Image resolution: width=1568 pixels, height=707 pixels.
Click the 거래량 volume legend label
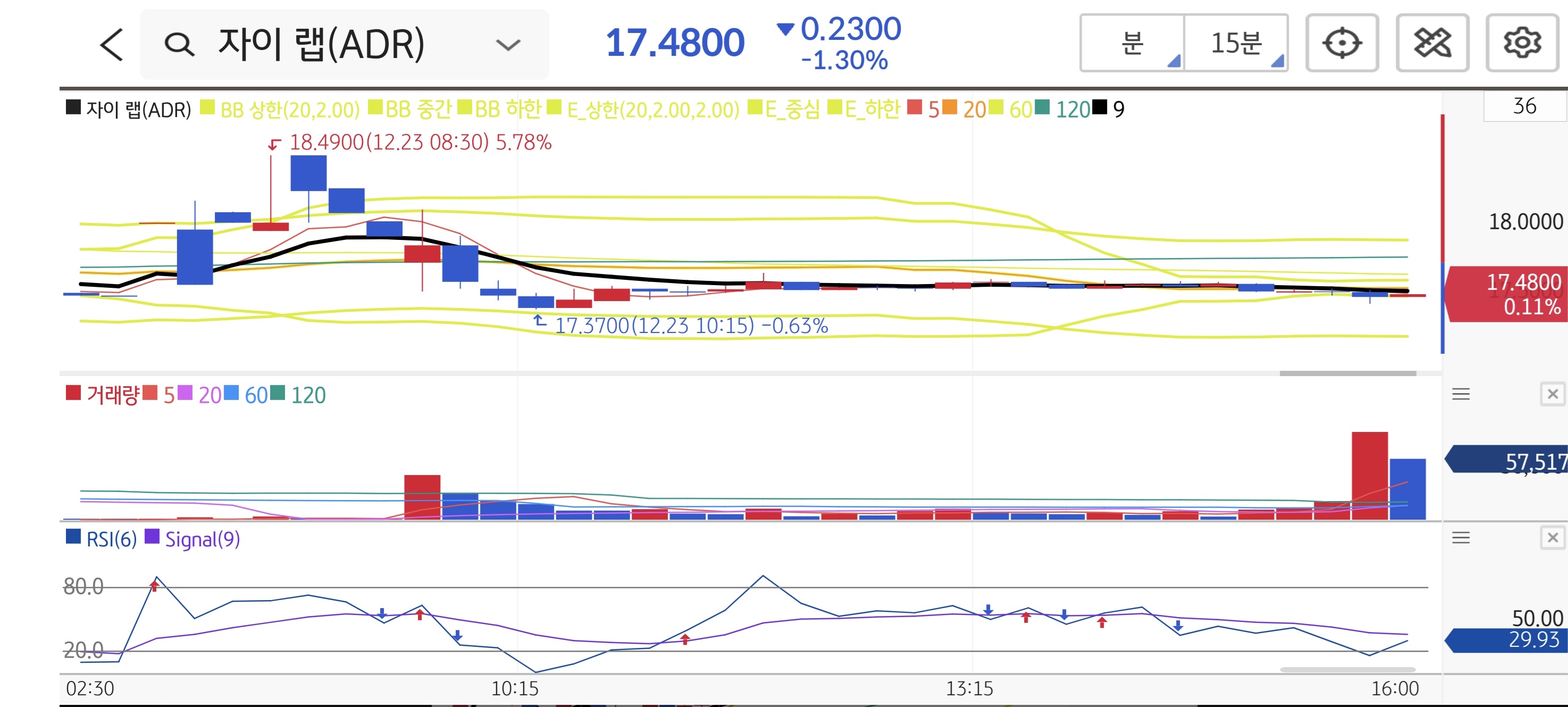pyautogui.click(x=113, y=395)
